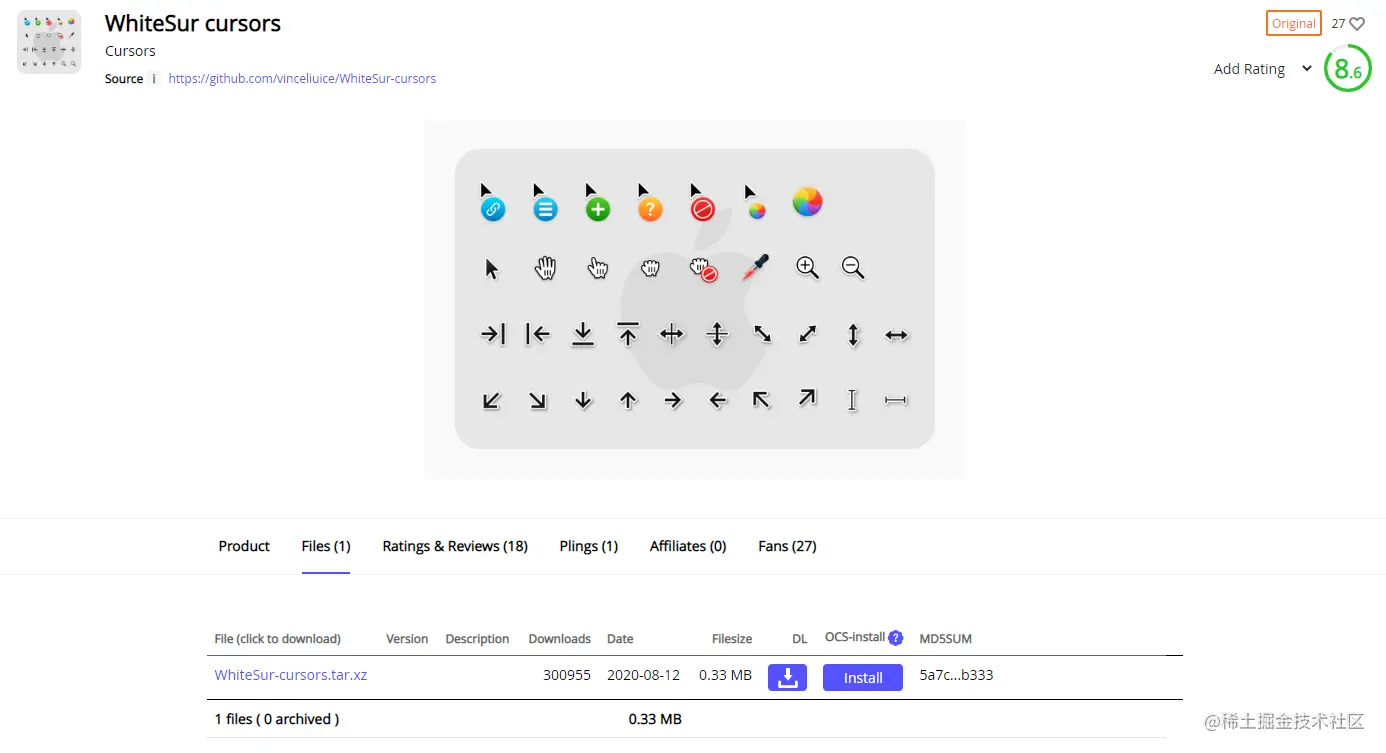
Task: Open the GitHub source repository link
Action: point(302,79)
